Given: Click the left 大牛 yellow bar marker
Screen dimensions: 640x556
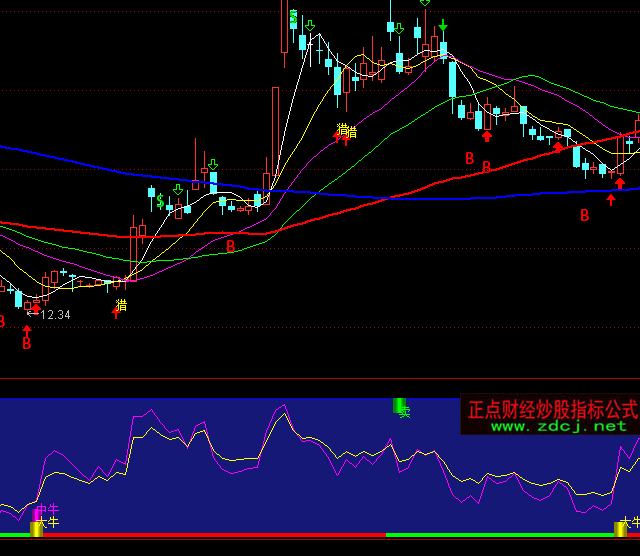Looking at the screenshot, I should [37, 528].
